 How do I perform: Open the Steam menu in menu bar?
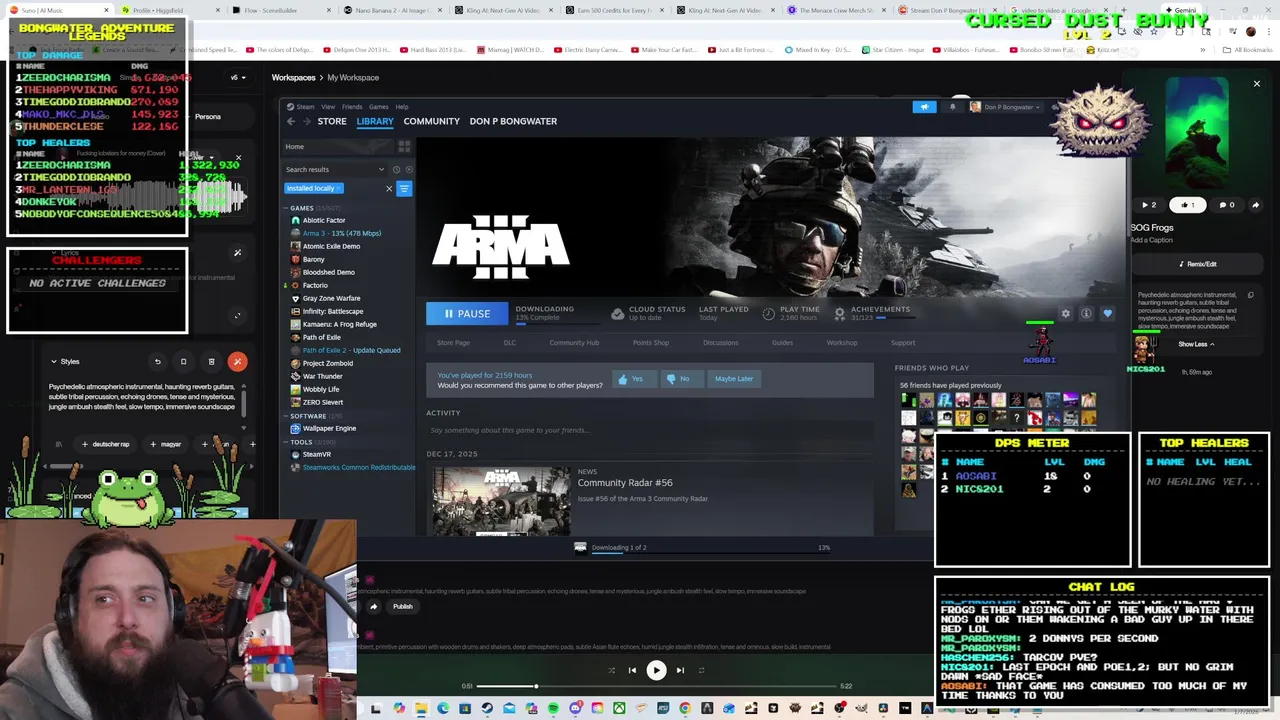point(305,107)
